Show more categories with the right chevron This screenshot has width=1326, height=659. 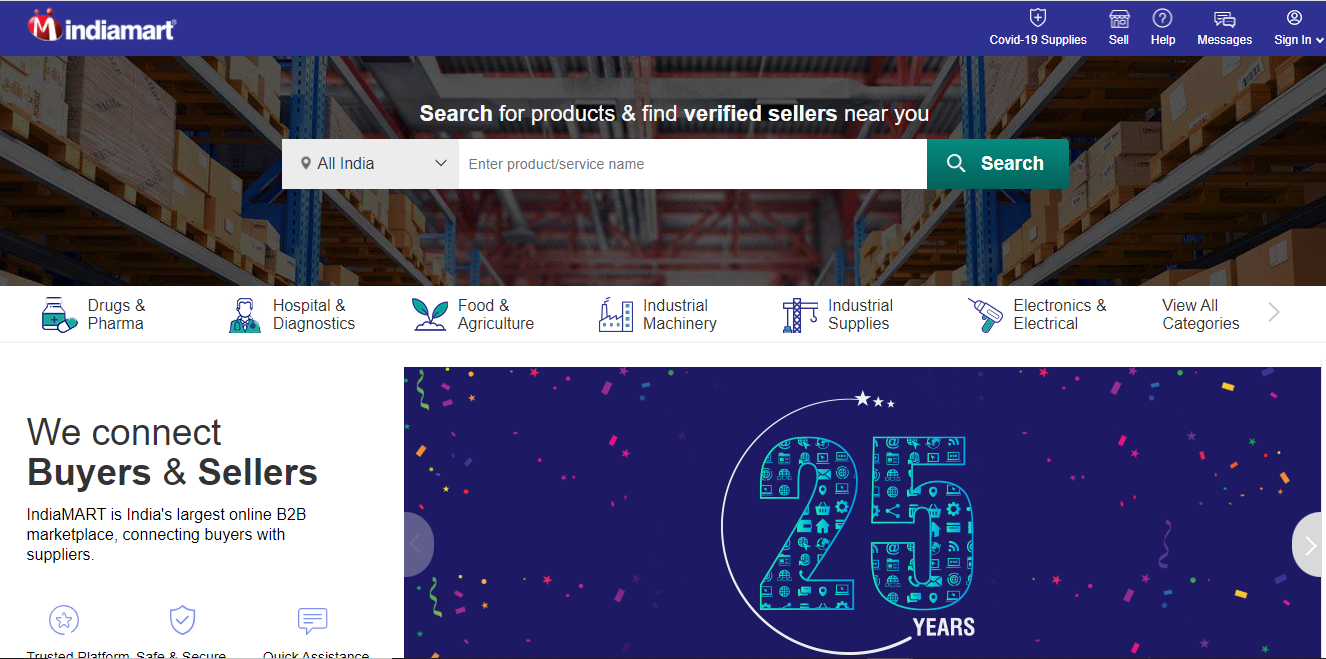coord(1274,313)
